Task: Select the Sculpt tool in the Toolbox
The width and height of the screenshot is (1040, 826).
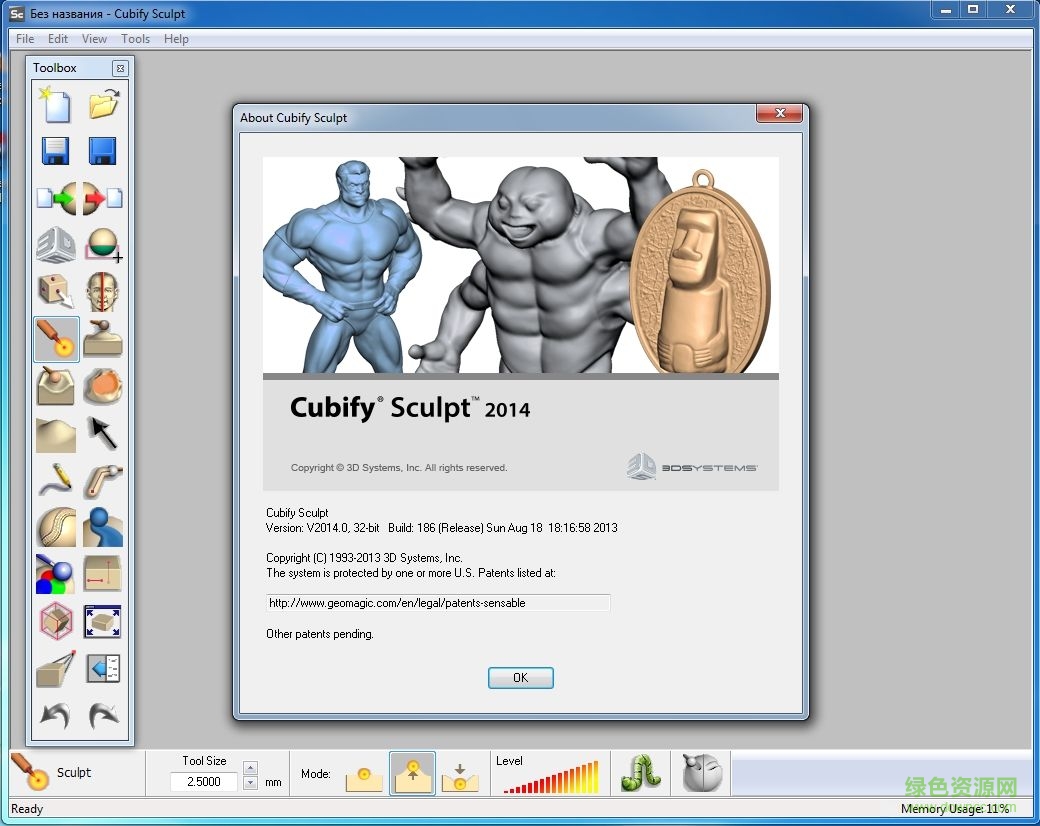Action: pyautogui.click(x=55, y=339)
